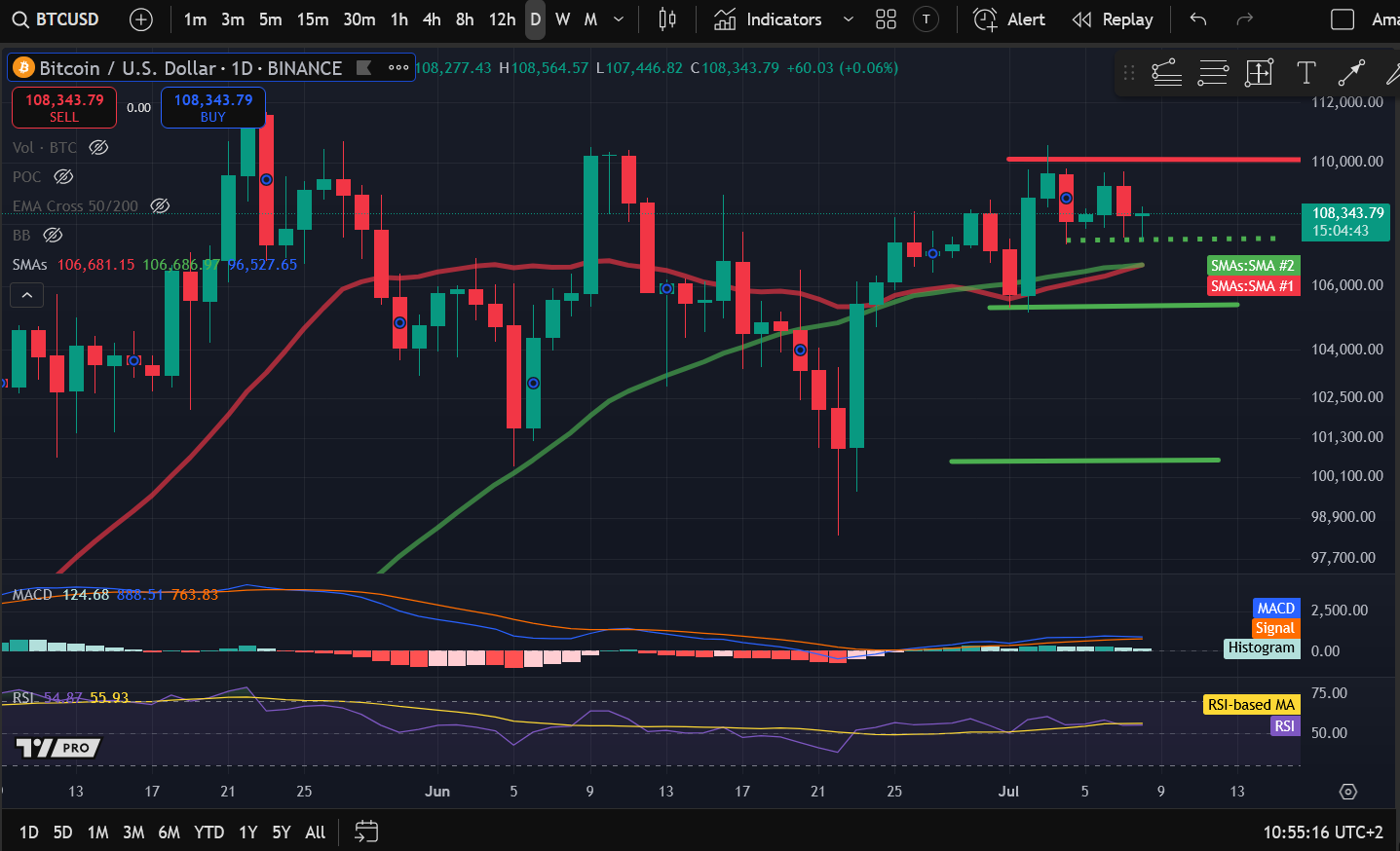
Task: Open symbol search for BTCUSD
Action: click(56, 19)
